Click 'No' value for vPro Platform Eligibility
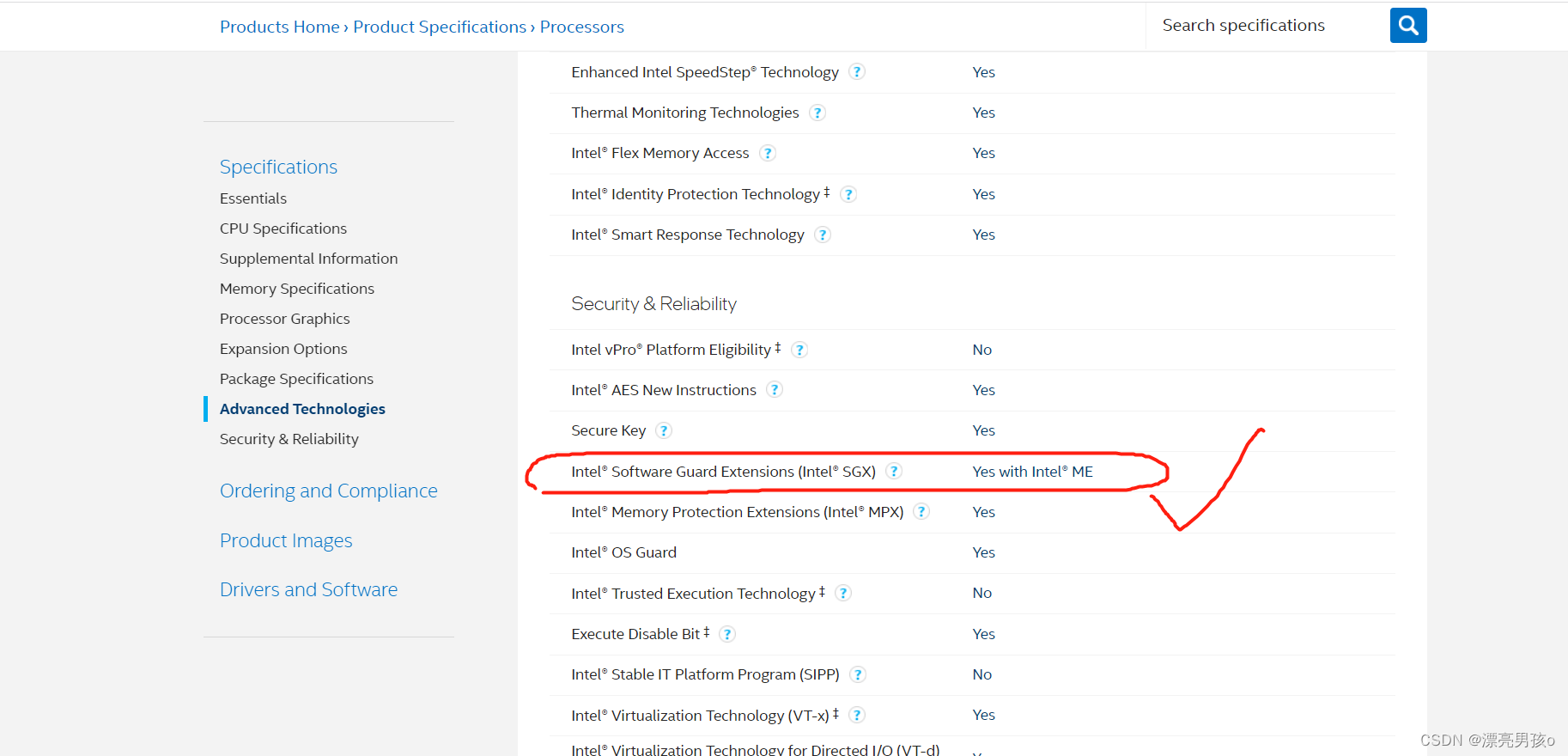Viewport: 1568px width, 756px height. point(982,350)
